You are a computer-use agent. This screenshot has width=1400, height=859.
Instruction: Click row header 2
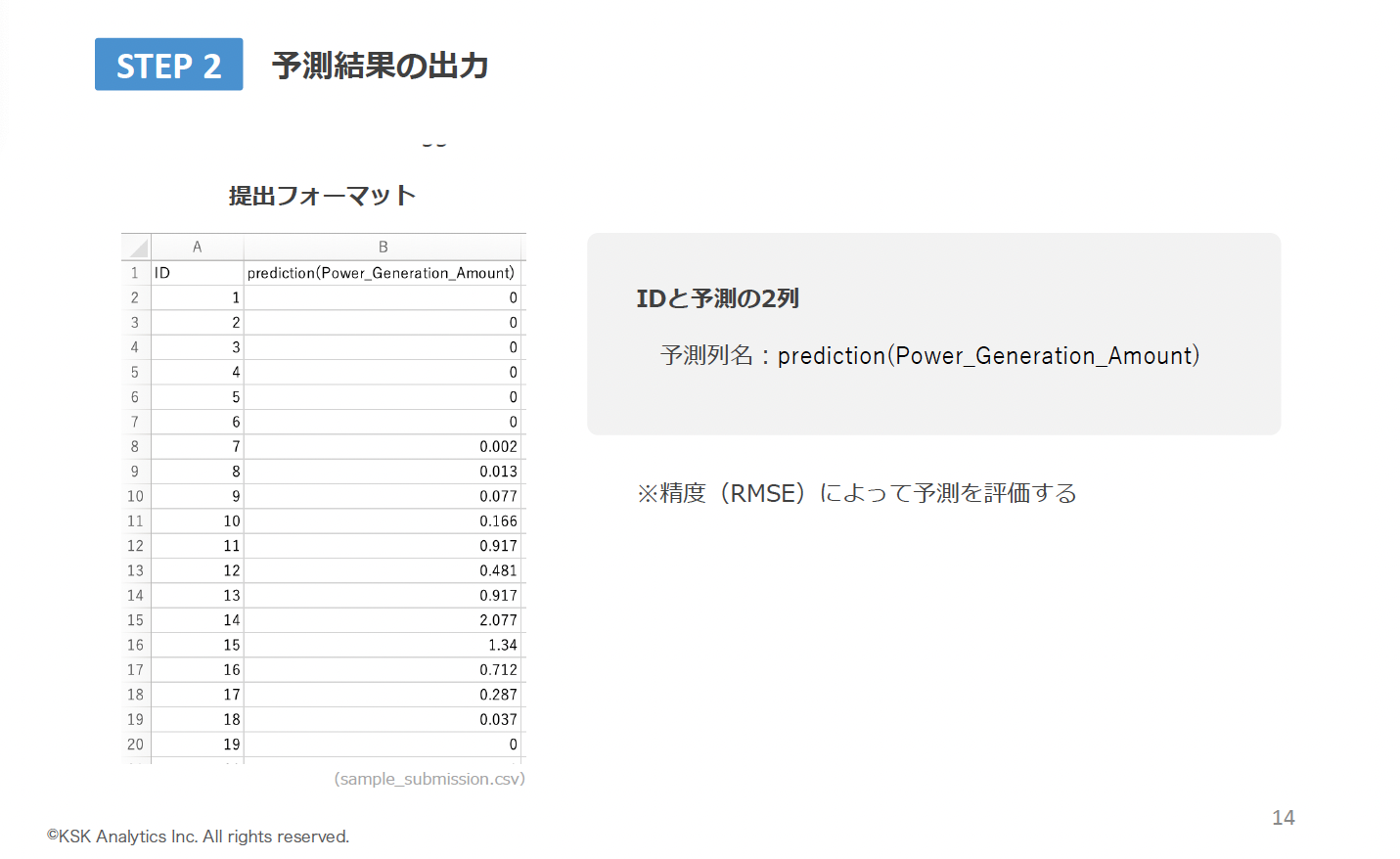click(x=135, y=297)
